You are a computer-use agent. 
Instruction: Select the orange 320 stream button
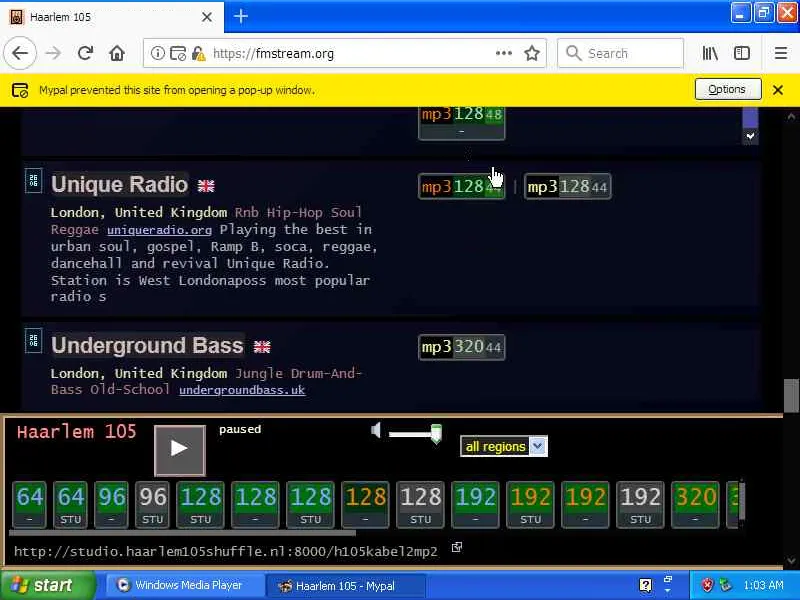pos(695,505)
